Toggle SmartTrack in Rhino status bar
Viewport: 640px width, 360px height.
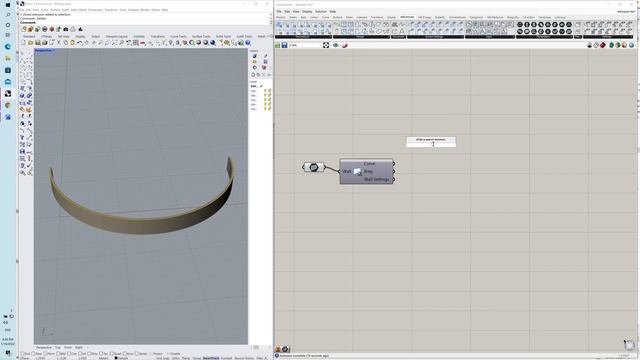211,358
